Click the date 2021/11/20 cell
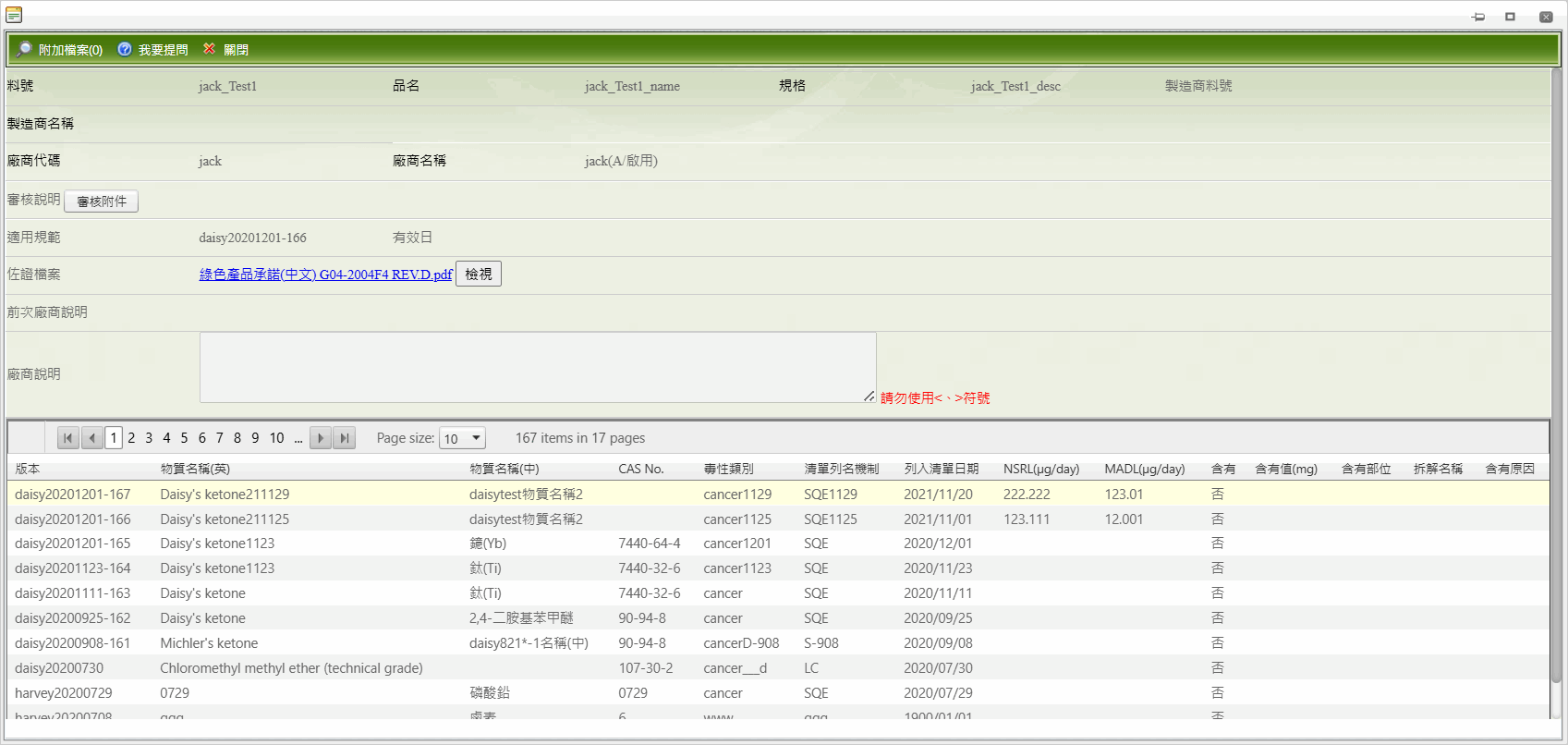 [x=938, y=495]
